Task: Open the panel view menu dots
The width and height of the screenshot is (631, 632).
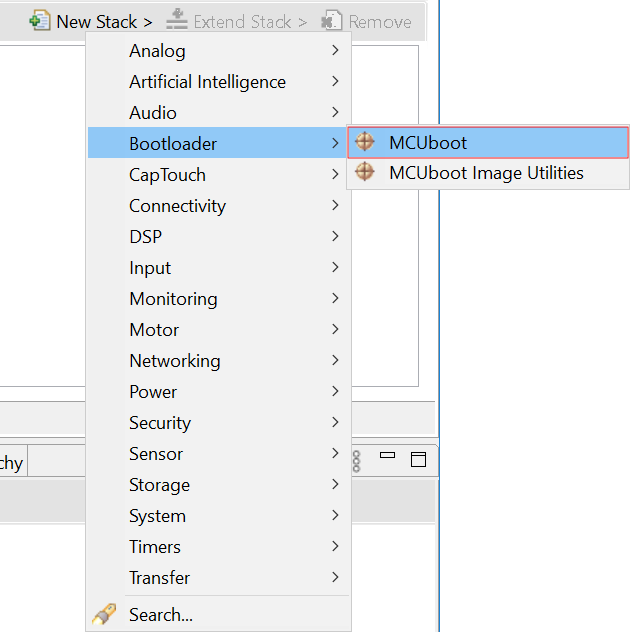Action: click(x=356, y=462)
